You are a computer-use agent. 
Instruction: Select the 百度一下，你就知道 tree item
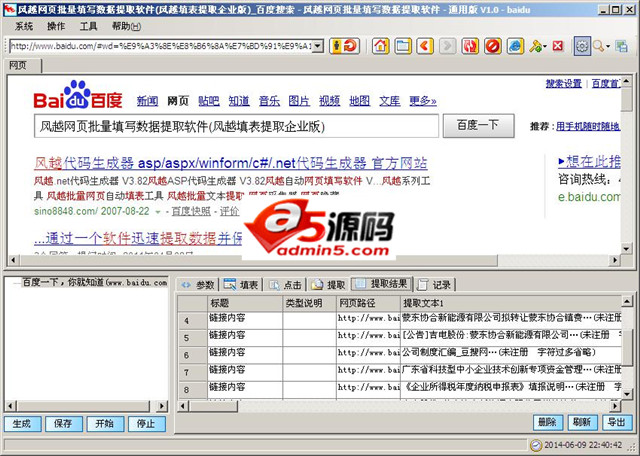coord(94,282)
